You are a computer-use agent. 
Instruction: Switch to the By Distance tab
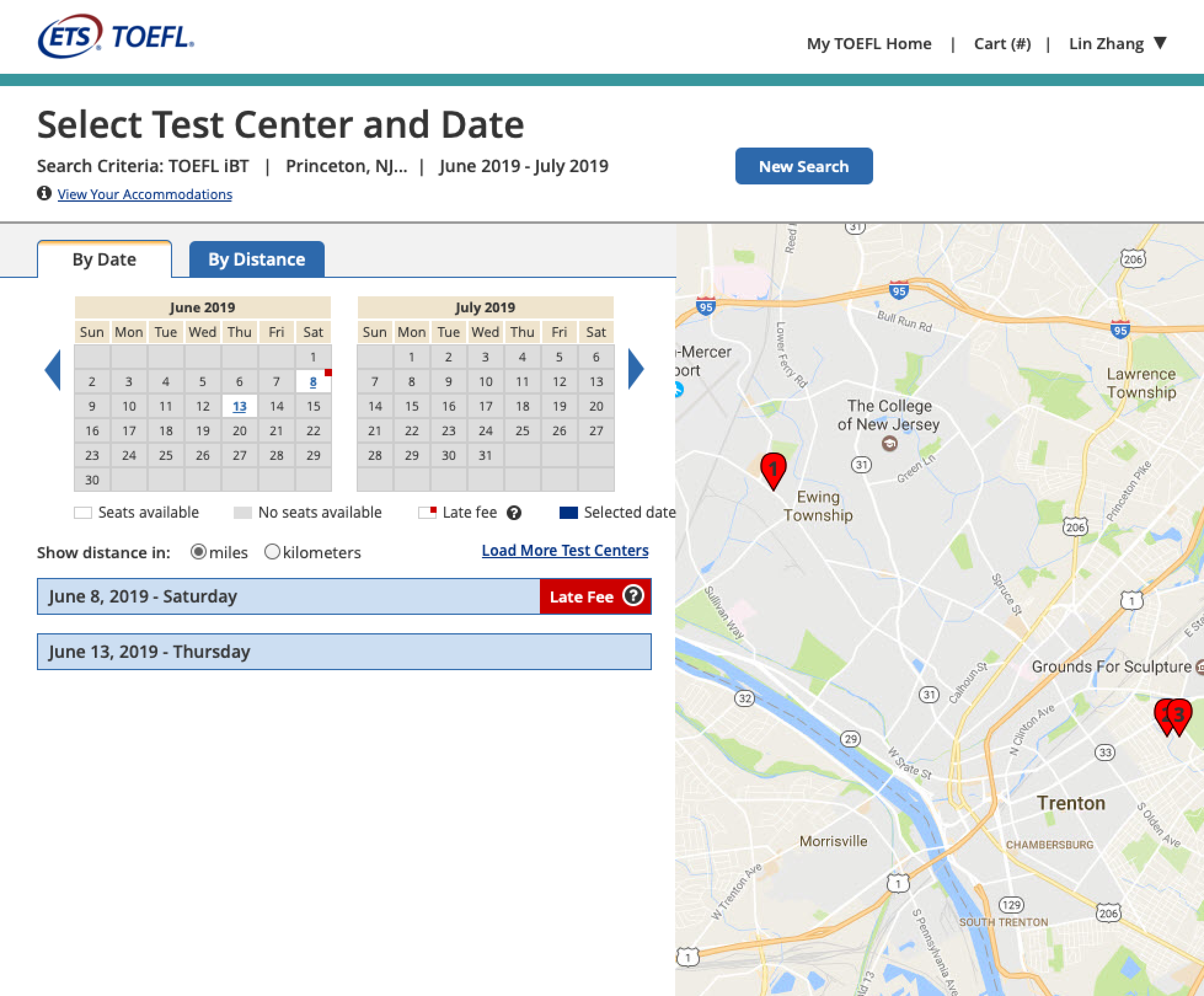(x=256, y=259)
